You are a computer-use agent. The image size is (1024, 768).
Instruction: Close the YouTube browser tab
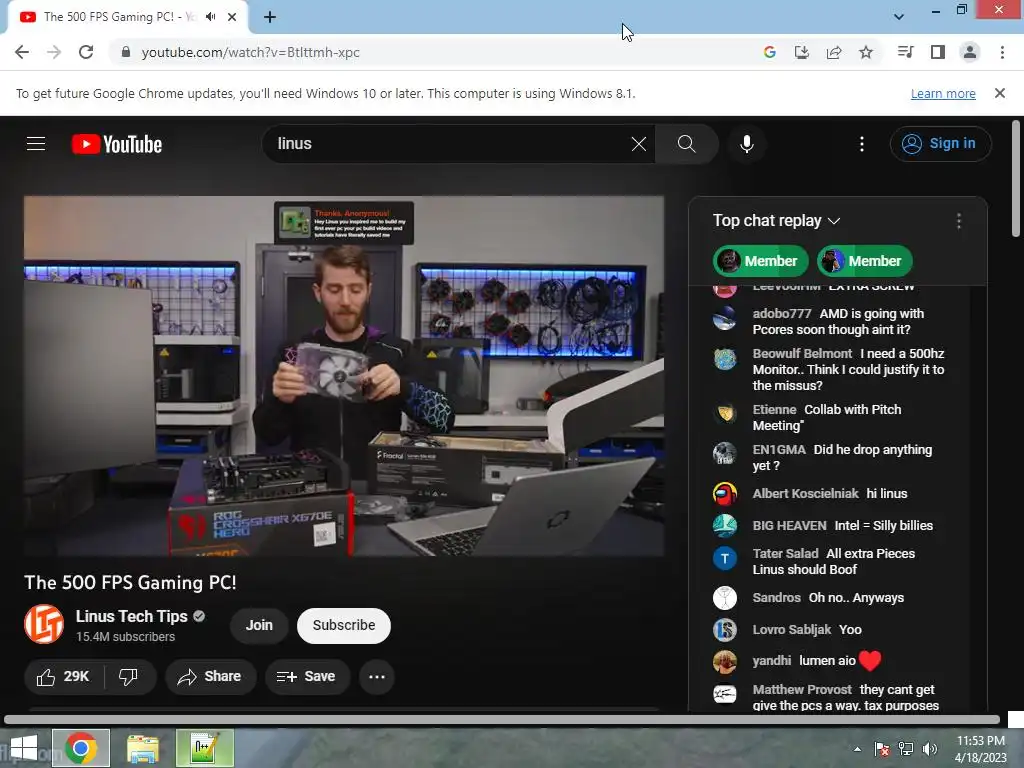pyautogui.click(x=232, y=17)
